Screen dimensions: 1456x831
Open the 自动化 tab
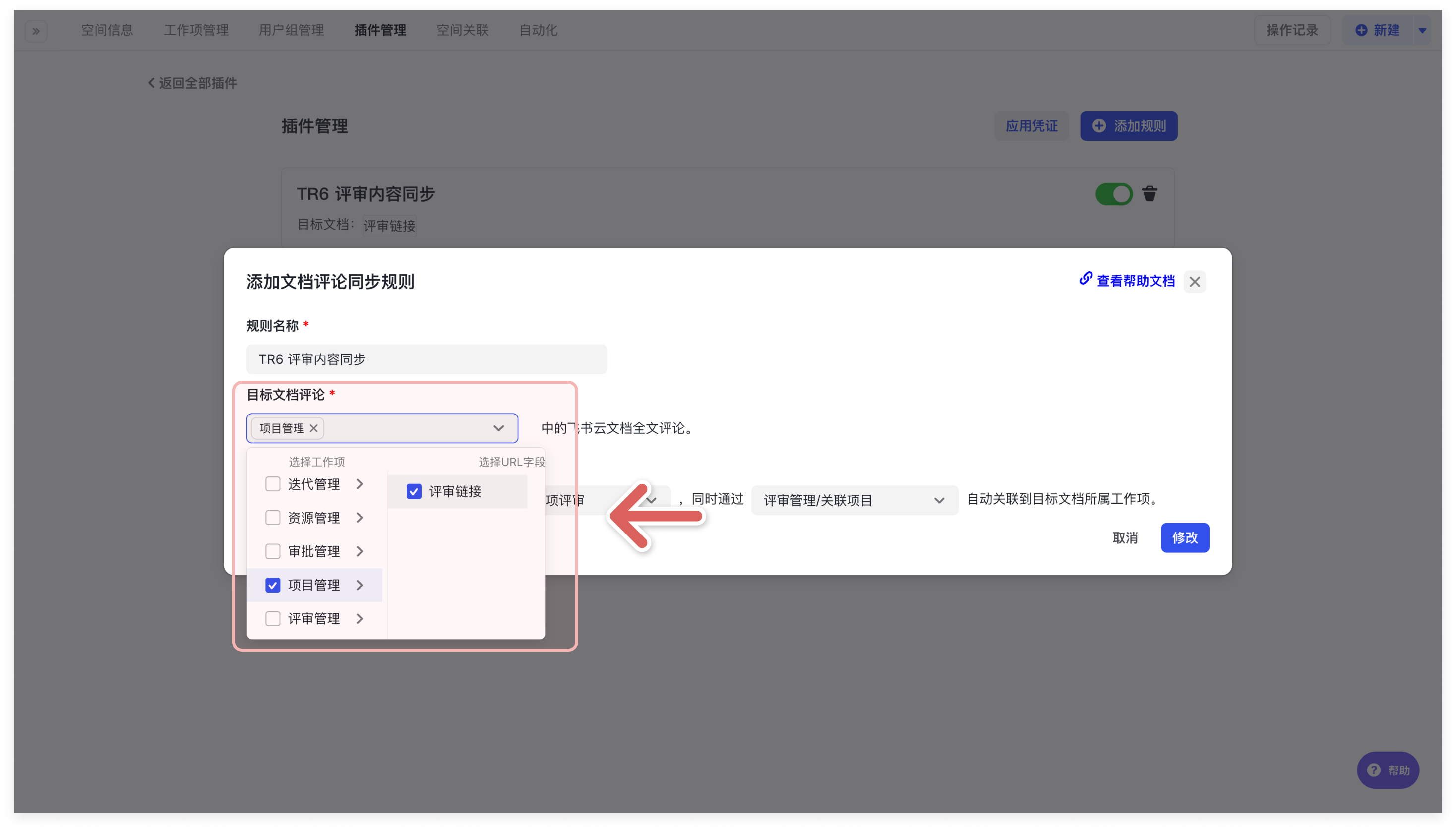pos(538,30)
